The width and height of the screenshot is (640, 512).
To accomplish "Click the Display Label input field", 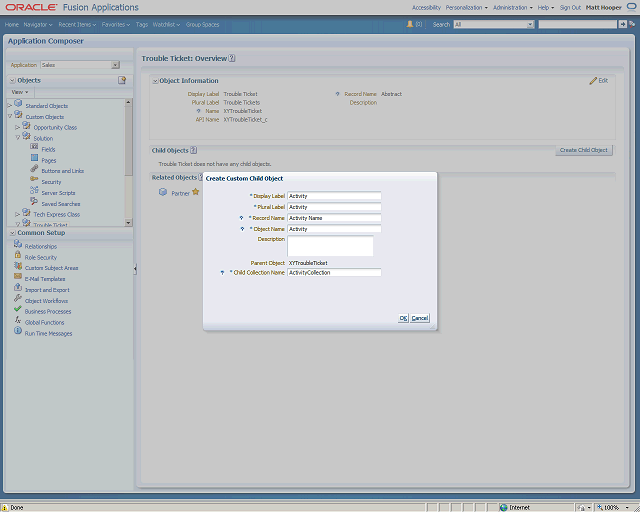I will pyautogui.click(x=334, y=196).
